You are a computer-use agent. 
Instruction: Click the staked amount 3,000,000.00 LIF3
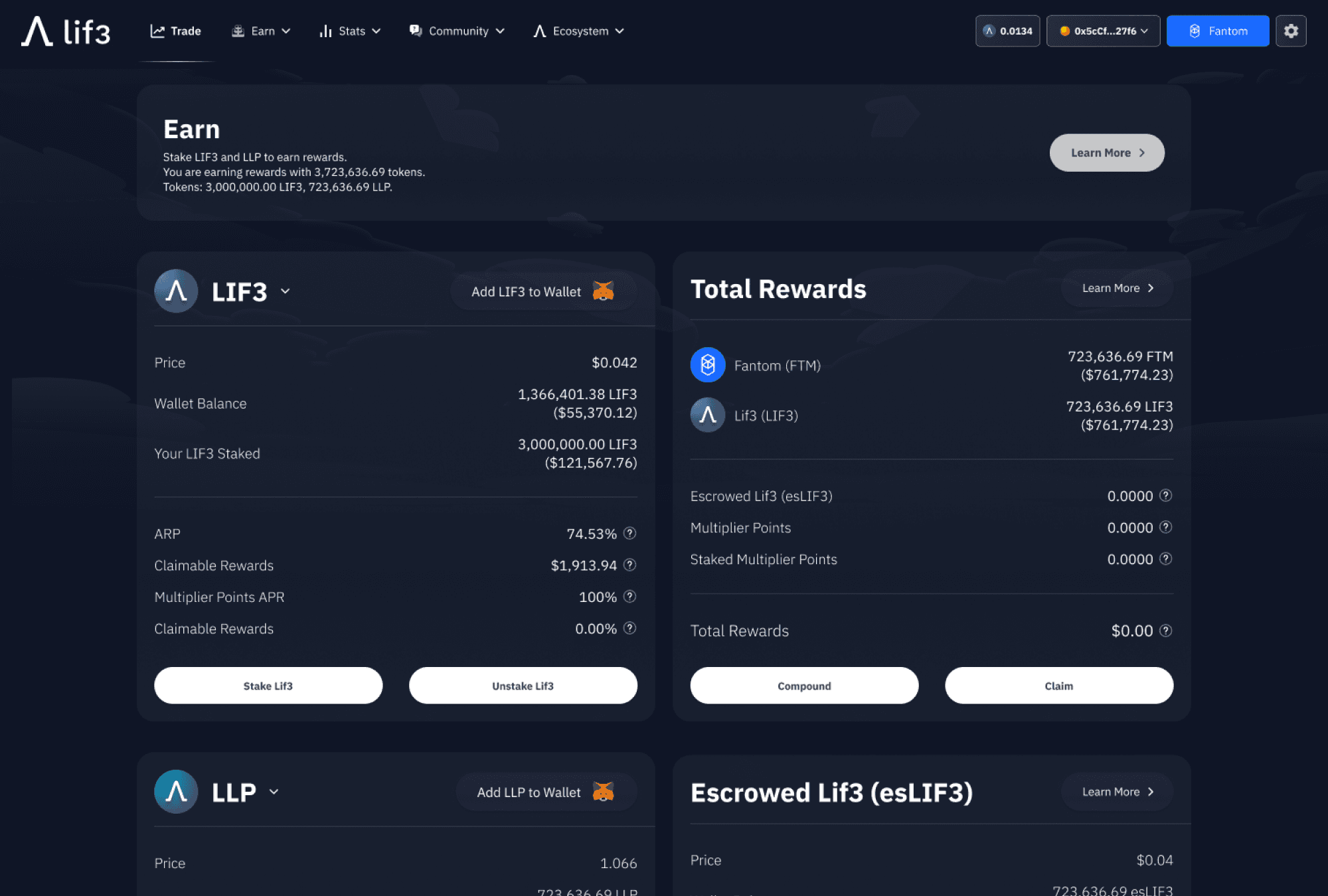pyautogui.click(x=577, y=444)
